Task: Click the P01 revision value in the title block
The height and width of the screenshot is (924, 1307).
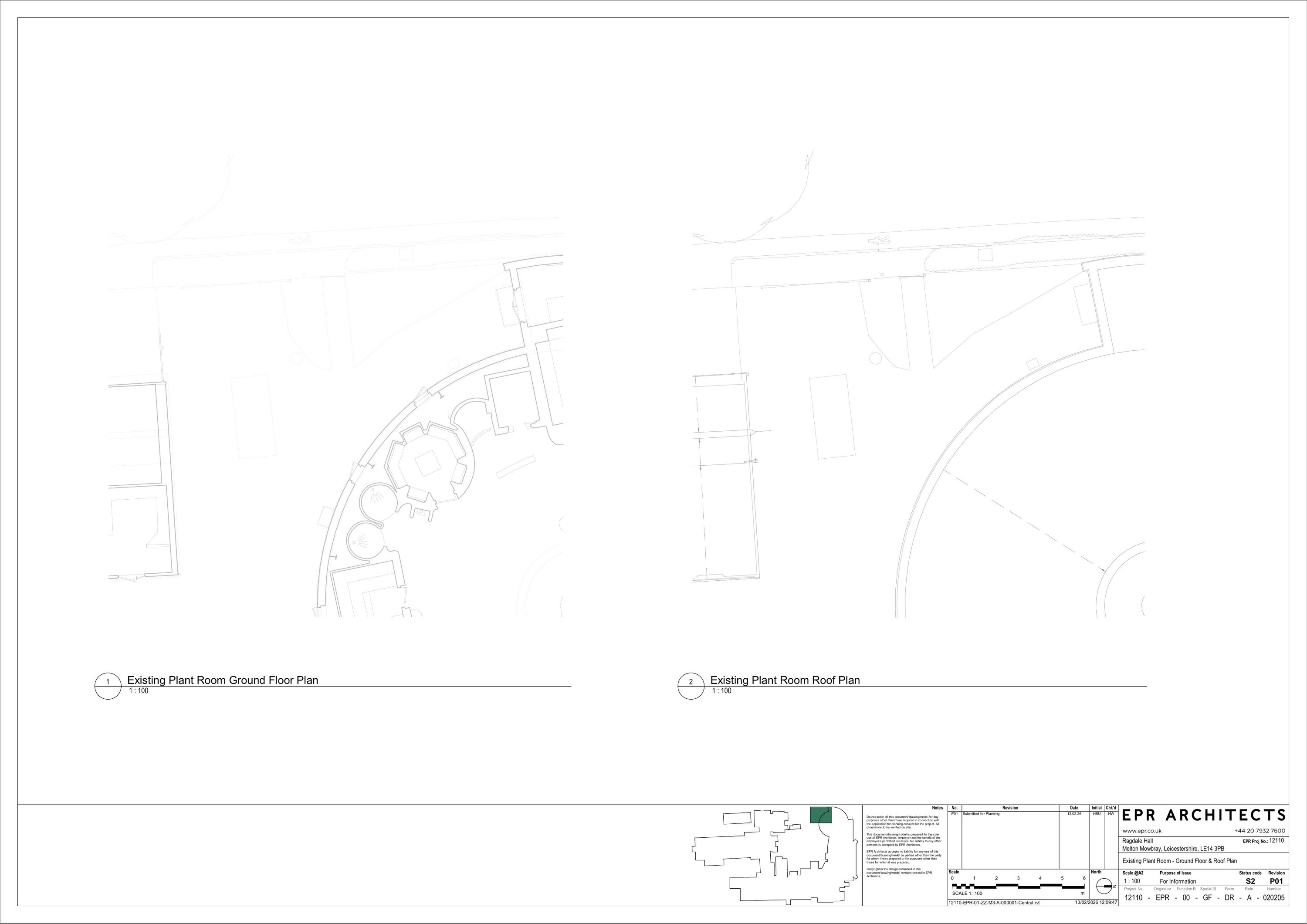Action: [1276, 881]
